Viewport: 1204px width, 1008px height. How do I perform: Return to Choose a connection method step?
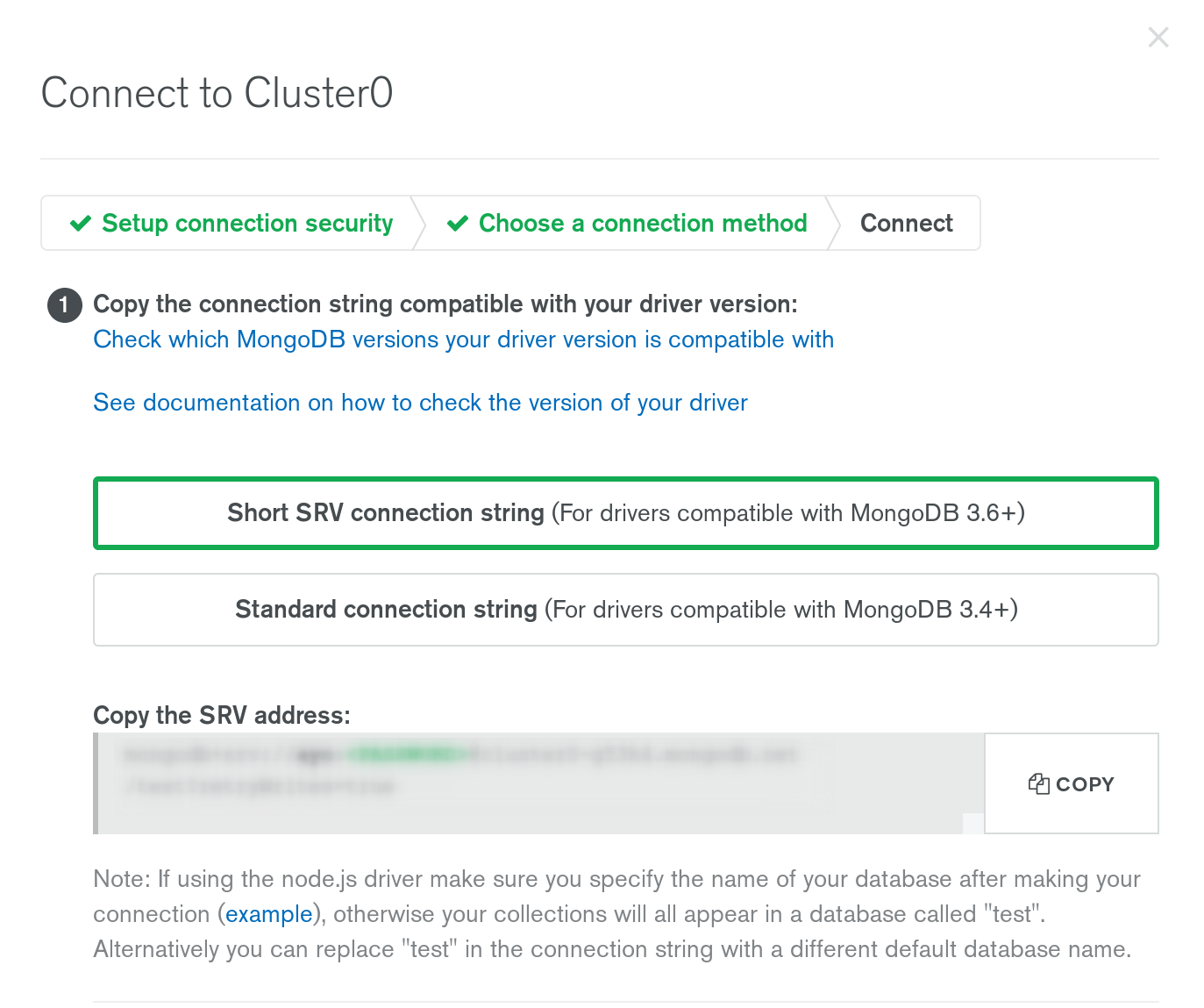tap(642, 224)
